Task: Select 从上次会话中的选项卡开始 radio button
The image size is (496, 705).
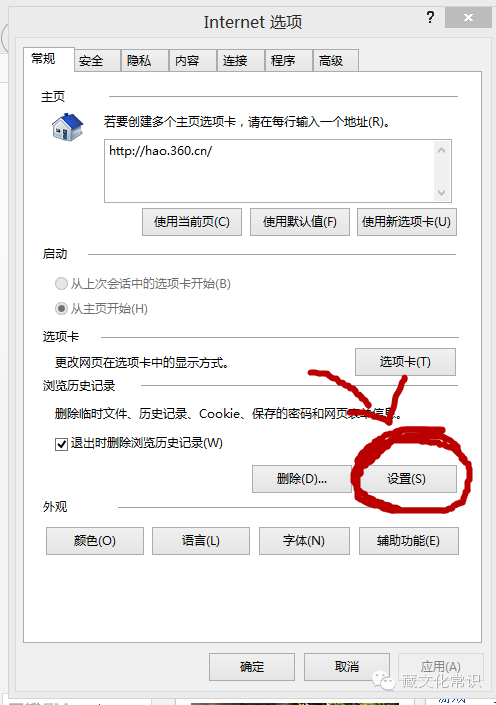Action: point(61,284)
